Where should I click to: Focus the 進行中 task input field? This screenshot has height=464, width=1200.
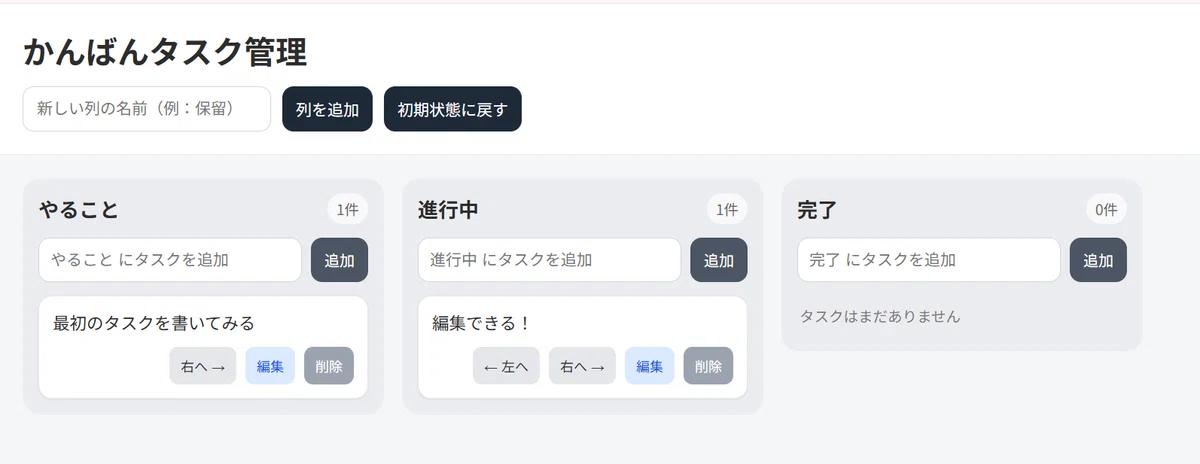[x=549, y=260]
